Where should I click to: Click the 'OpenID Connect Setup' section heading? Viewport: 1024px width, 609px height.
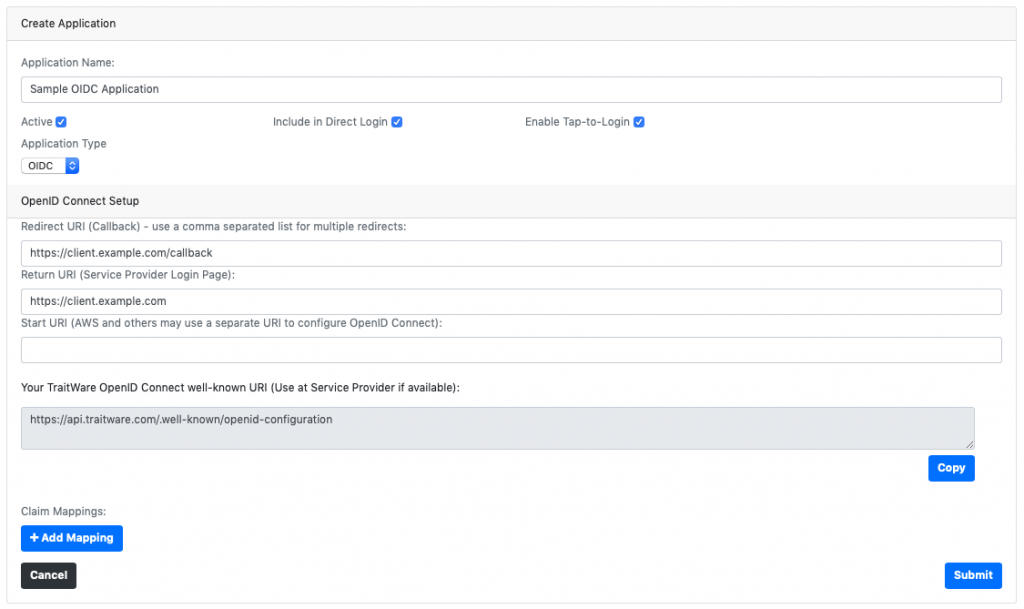coord(80,201)
